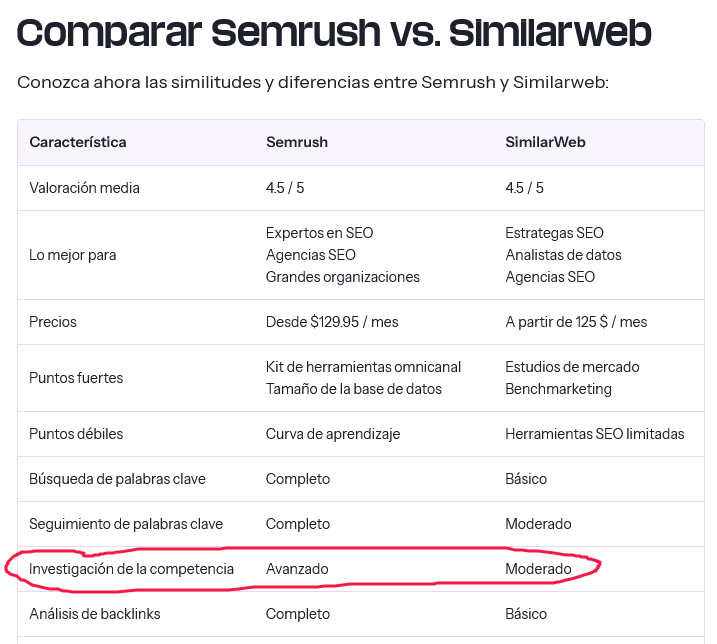
Task: Click the "Semrush" column header
Action: [297, 142]
